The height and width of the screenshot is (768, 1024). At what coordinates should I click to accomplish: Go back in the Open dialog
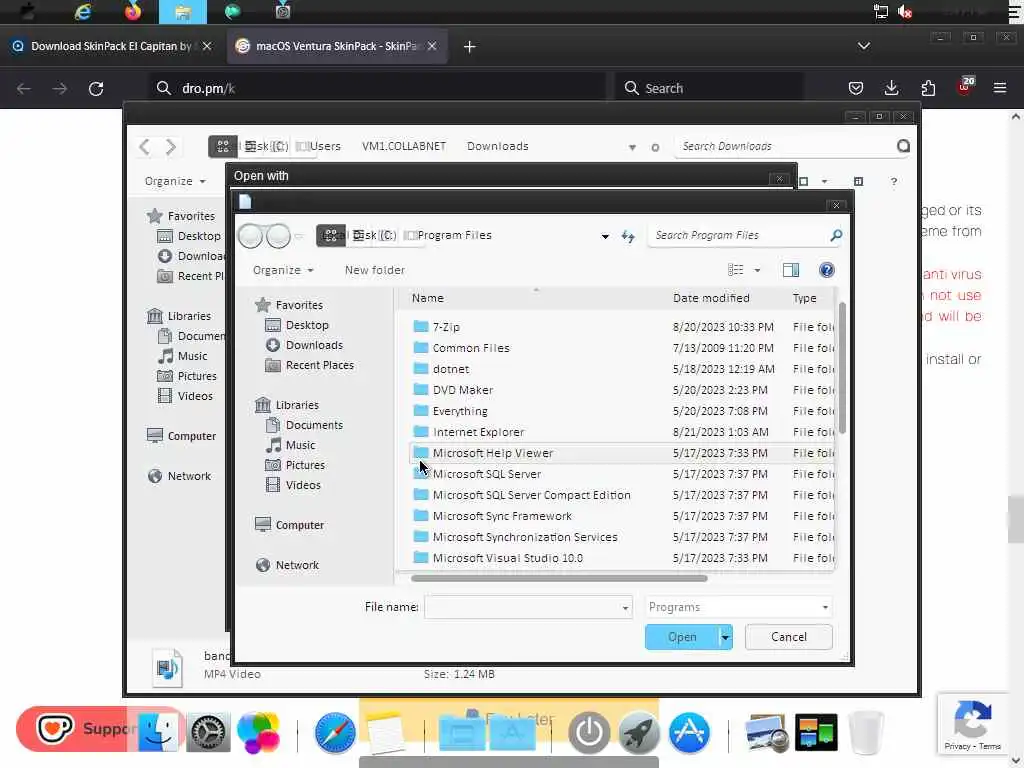click(249, 236)
